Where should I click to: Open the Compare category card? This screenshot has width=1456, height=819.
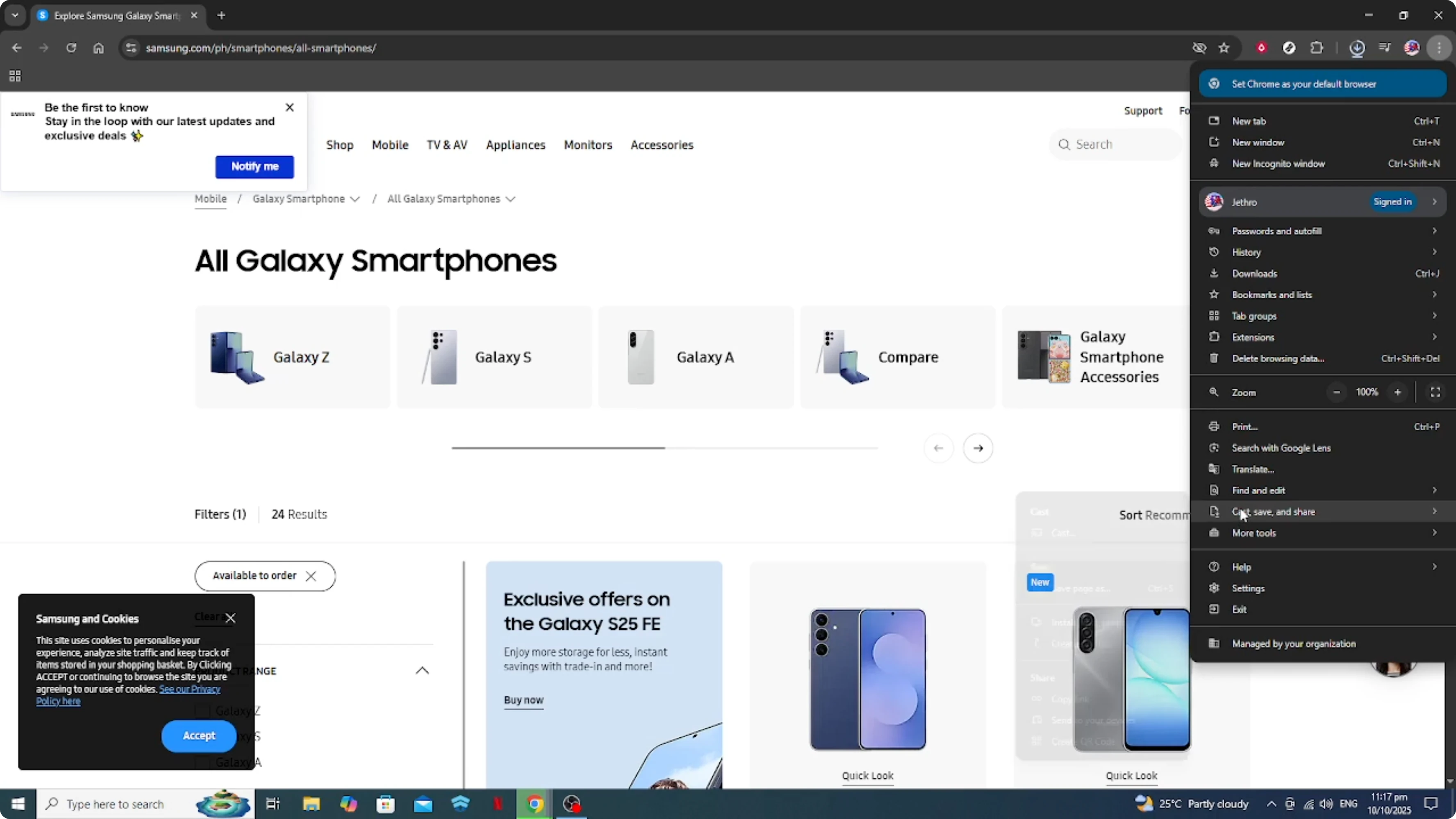click(x=898, y=357)
